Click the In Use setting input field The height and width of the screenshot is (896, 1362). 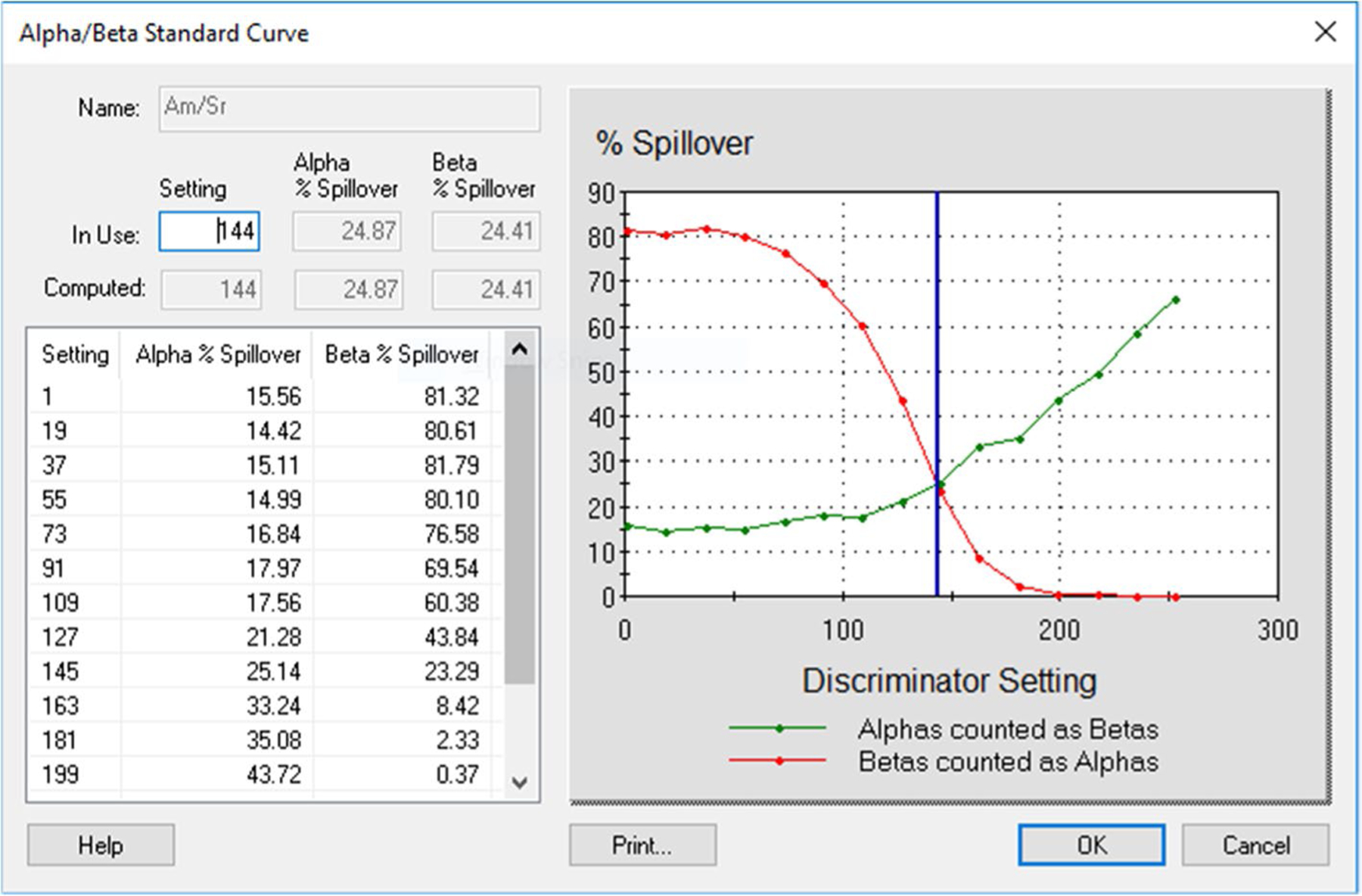[x=210, y=232]
